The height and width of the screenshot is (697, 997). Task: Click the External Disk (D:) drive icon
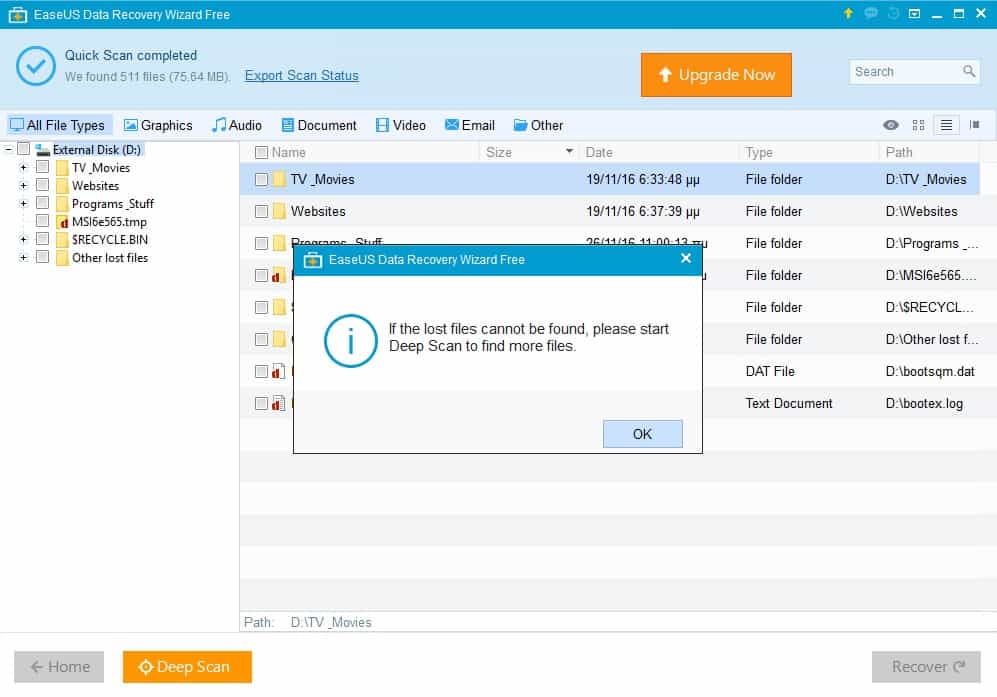click(x=43, y=149)
